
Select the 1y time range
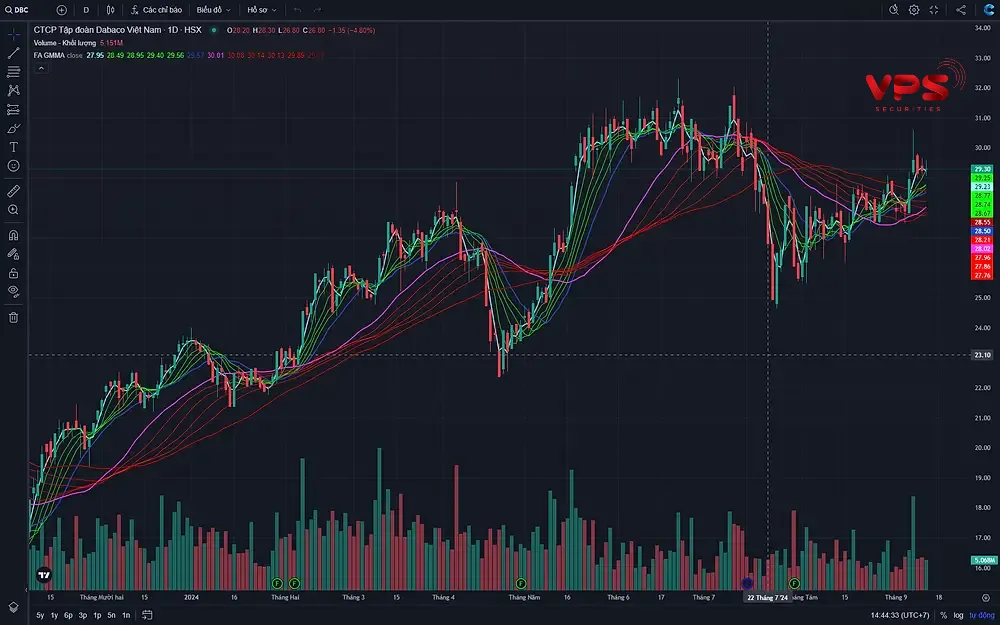click(x=54, y=615)
